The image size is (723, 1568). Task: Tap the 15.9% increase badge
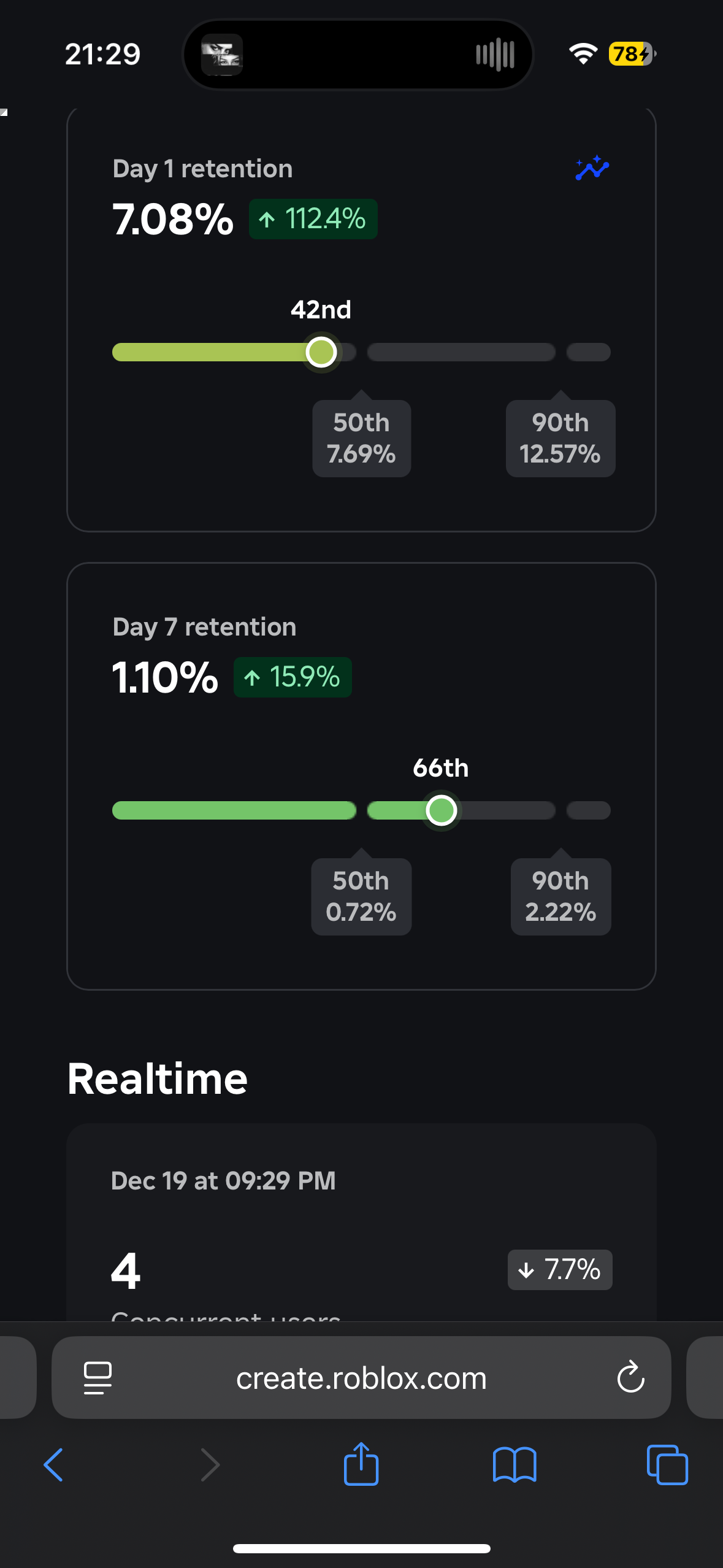[293, 677]
